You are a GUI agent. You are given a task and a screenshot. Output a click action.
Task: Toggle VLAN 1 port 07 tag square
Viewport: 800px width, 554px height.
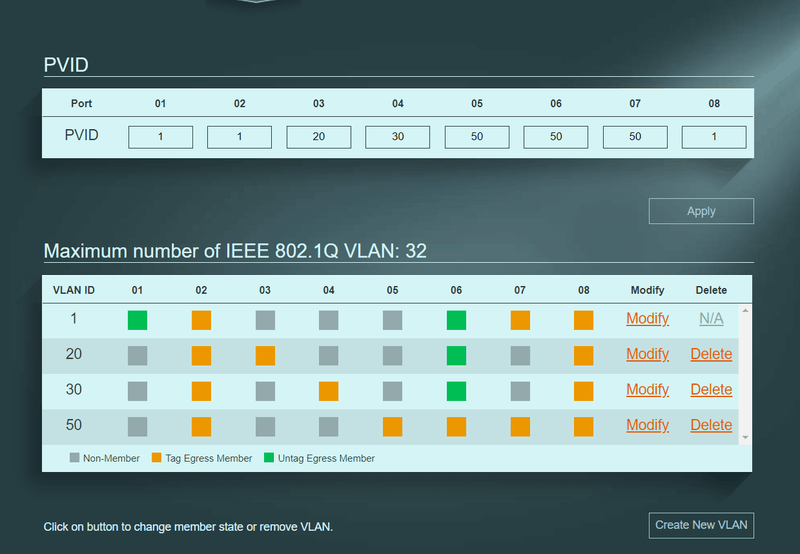[x=520, y=320]
